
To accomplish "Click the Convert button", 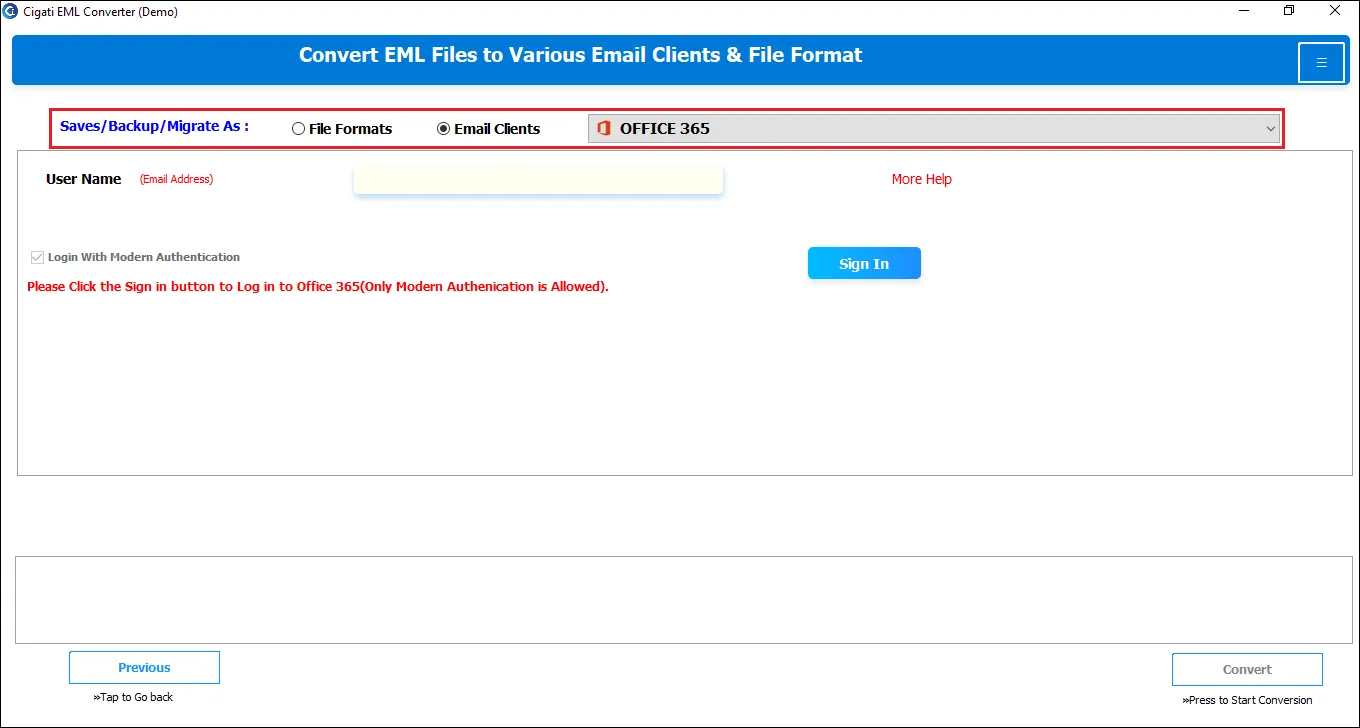I will pyautogui.click(x=1247, y=669).
